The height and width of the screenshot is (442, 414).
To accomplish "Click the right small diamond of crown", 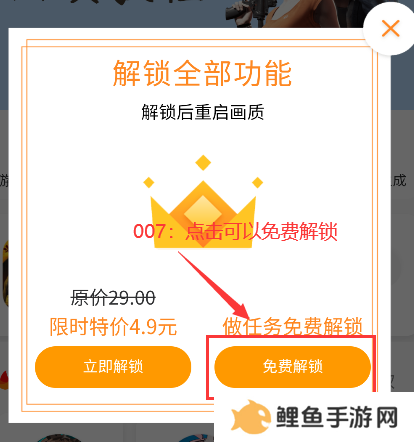I will tap(257, 182).
